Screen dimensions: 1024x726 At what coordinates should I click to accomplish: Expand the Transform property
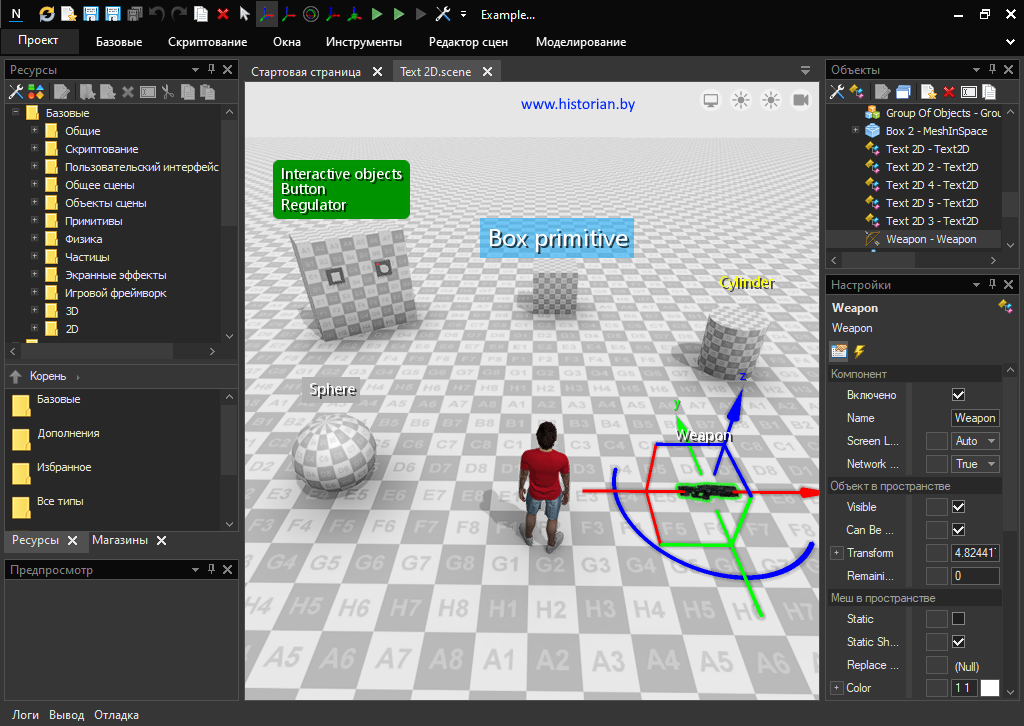(x=836, y=553)
